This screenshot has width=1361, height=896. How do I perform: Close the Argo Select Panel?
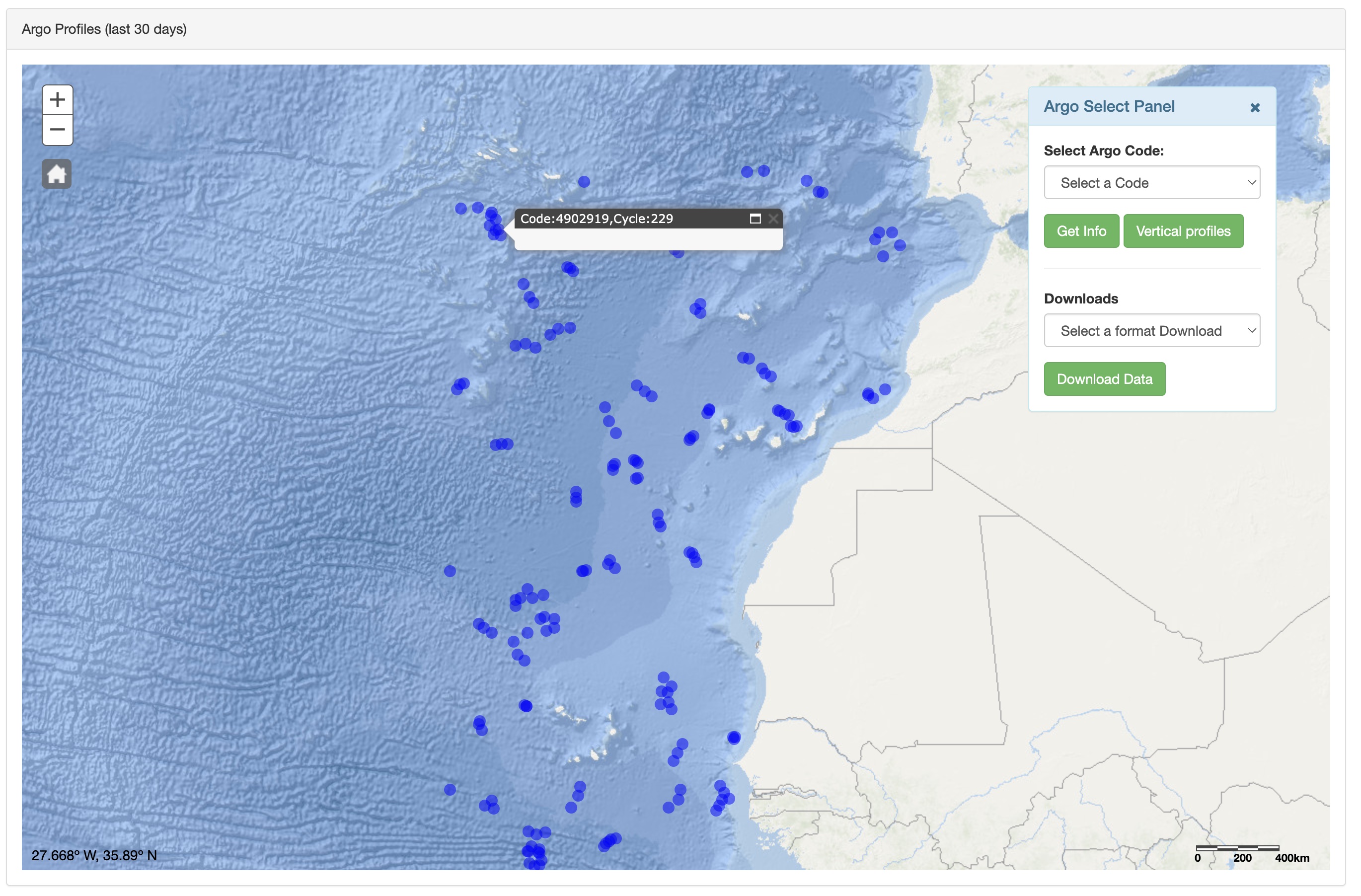coord(1255,108)
